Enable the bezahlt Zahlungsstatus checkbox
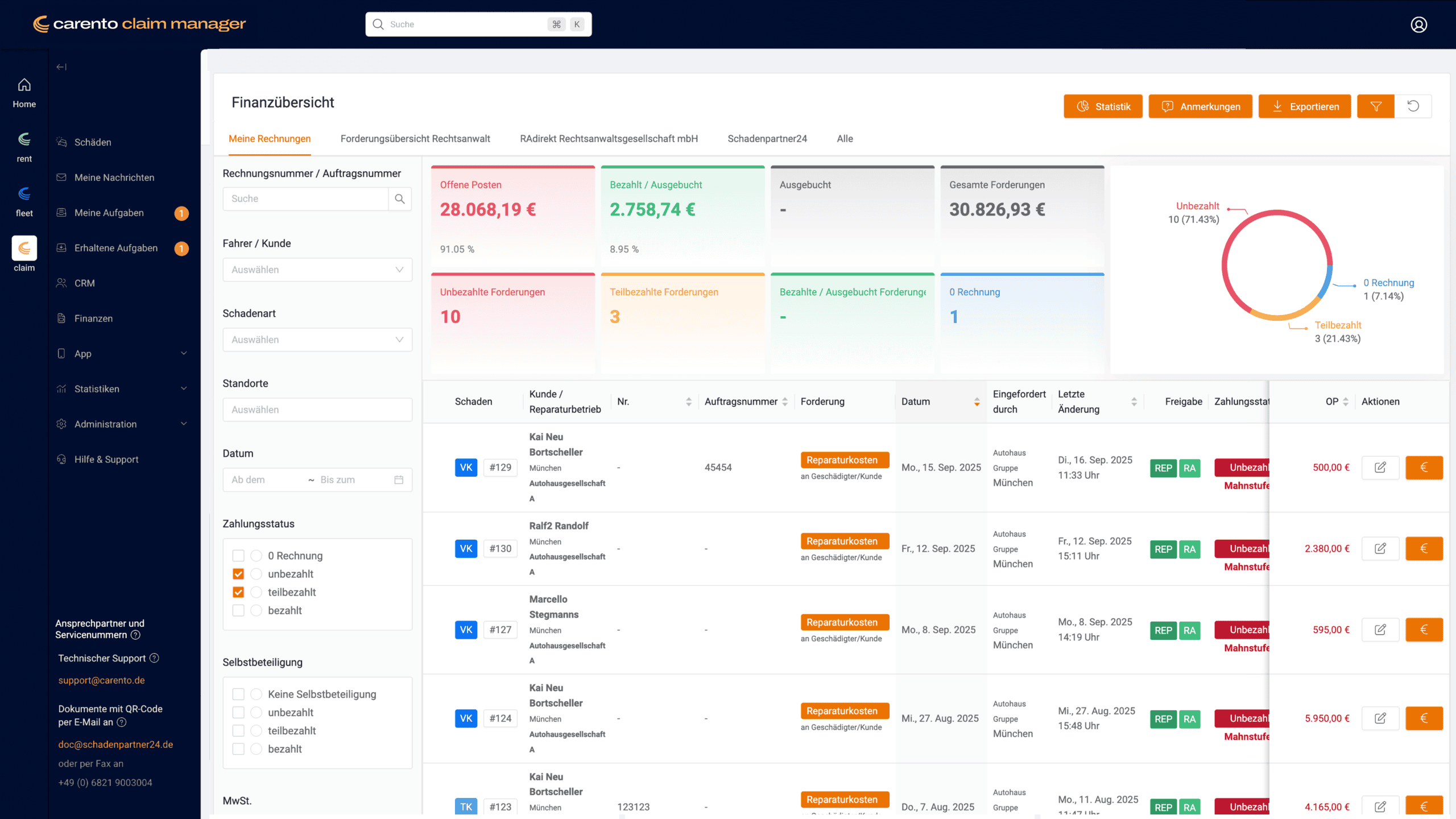Image resolution: width=1456 pixels, height=819 pixels. (238, 610)
